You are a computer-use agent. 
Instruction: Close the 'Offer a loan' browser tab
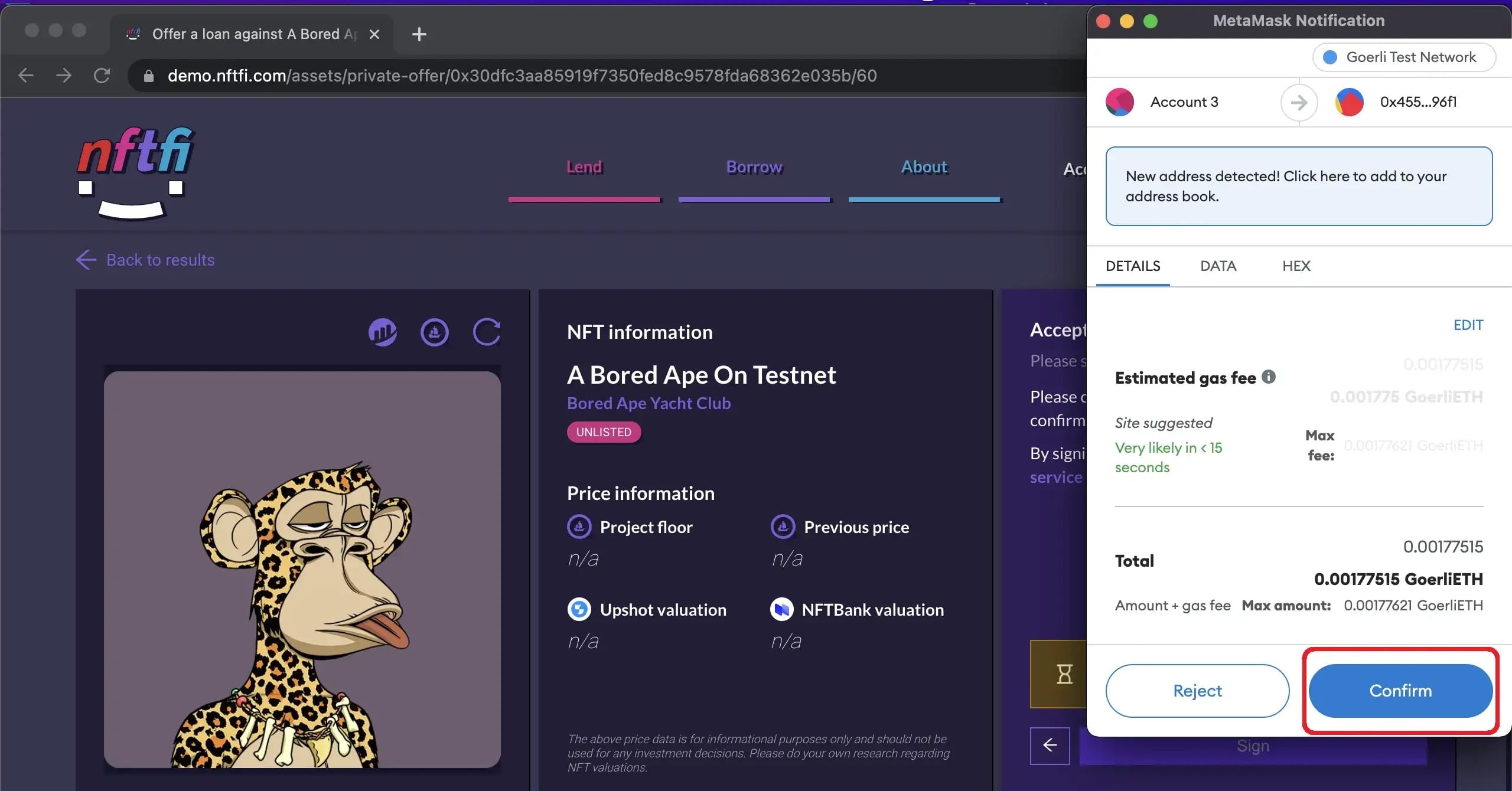tap(374, 34)
